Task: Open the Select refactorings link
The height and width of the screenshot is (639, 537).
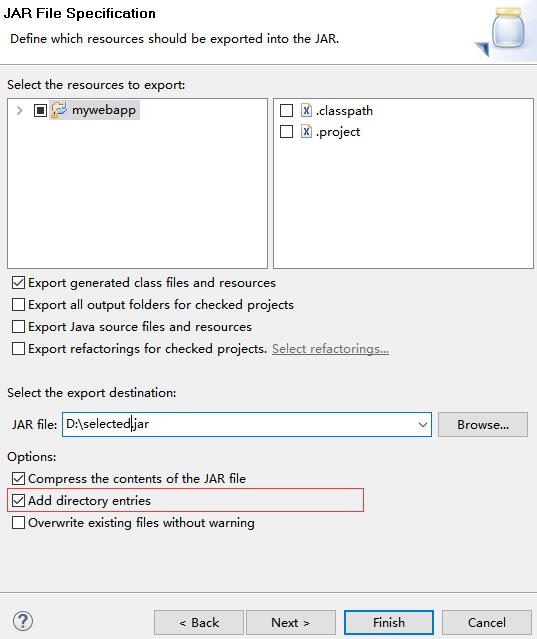Action: click(x=330, y=349)
